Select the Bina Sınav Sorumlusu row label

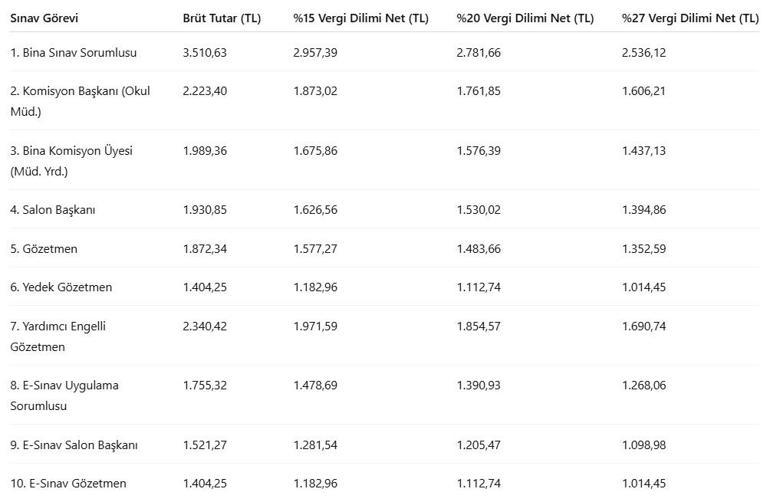[x=74, y=53]
